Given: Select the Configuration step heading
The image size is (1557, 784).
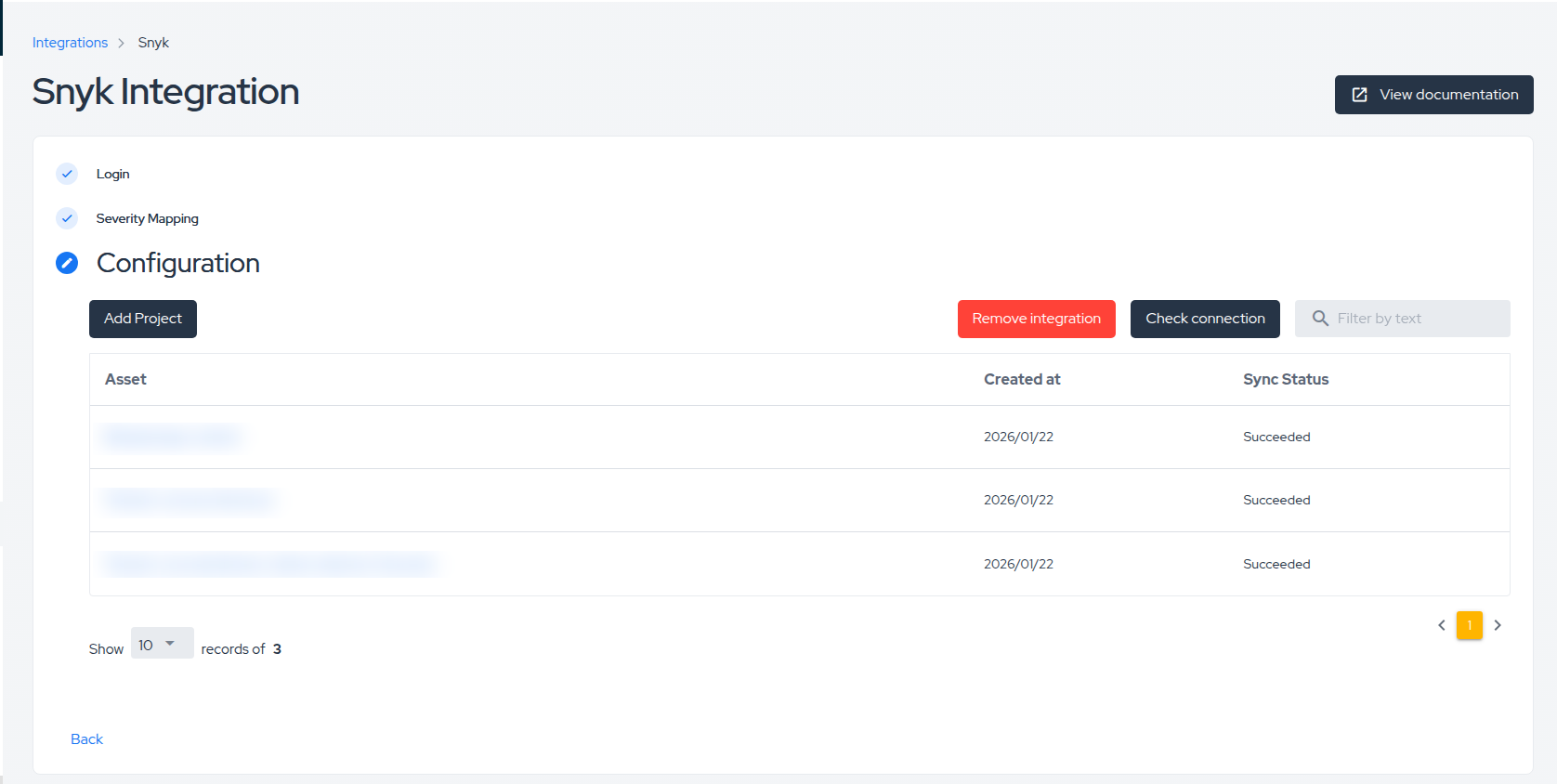Looking at the screenshot, I should pyautogui.click(x=178, y=263).
